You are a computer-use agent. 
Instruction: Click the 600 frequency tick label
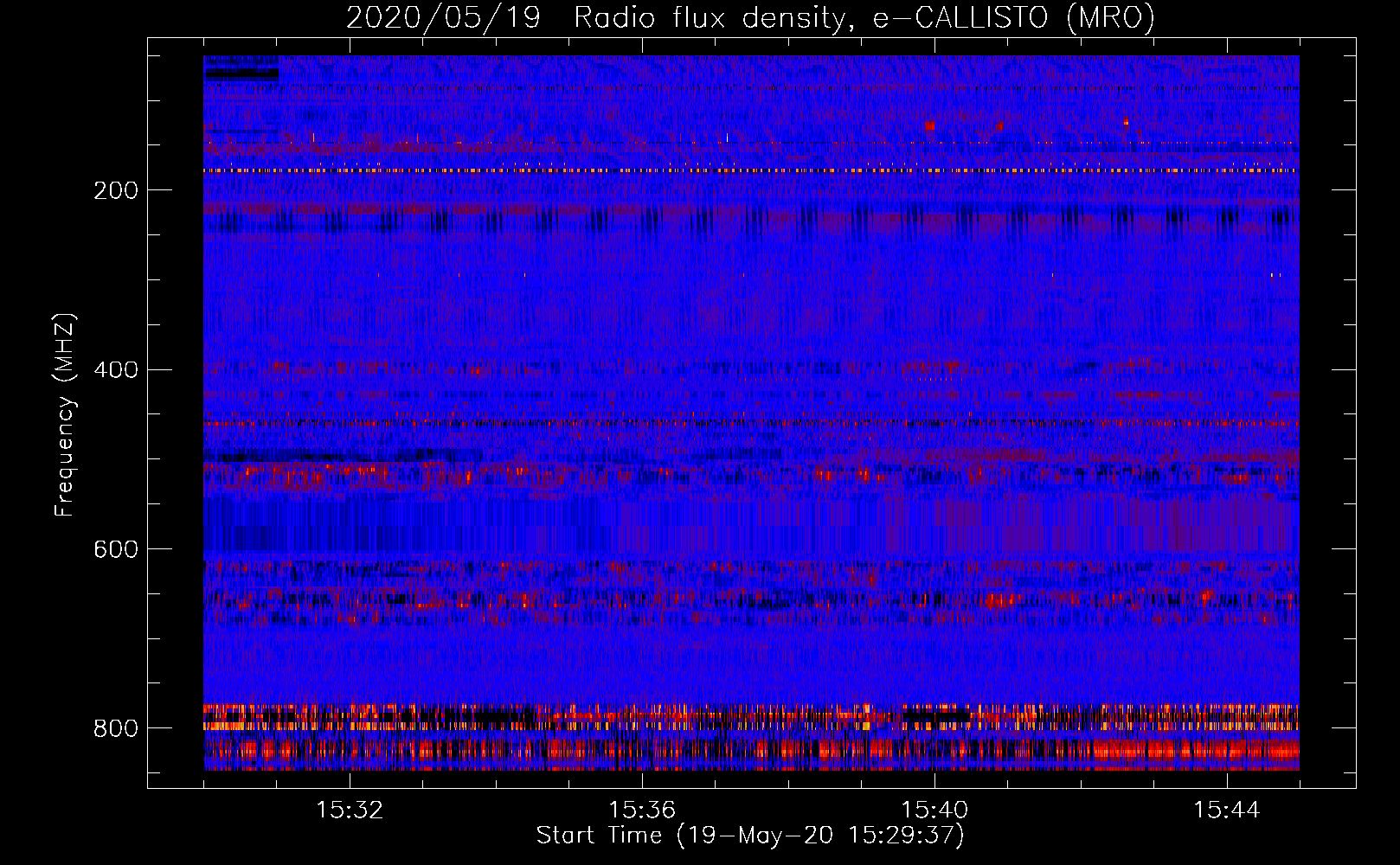point(116,550)
